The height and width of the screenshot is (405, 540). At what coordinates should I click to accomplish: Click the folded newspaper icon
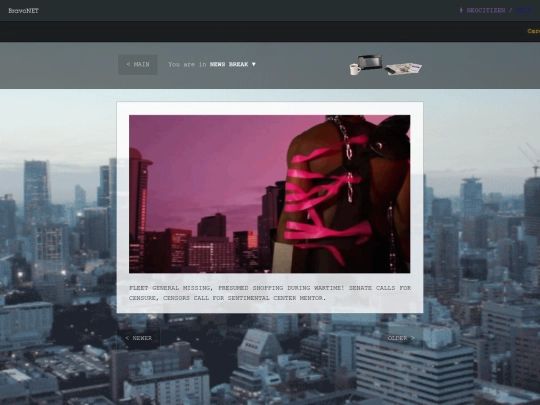[403, 68]
